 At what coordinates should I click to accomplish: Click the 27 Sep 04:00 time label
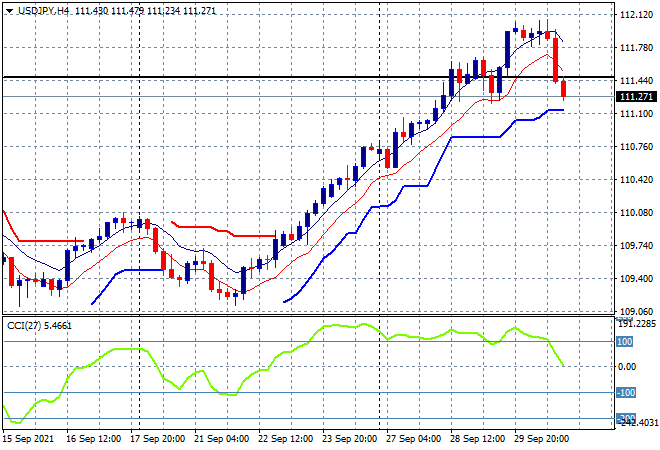tap(413, 439)
